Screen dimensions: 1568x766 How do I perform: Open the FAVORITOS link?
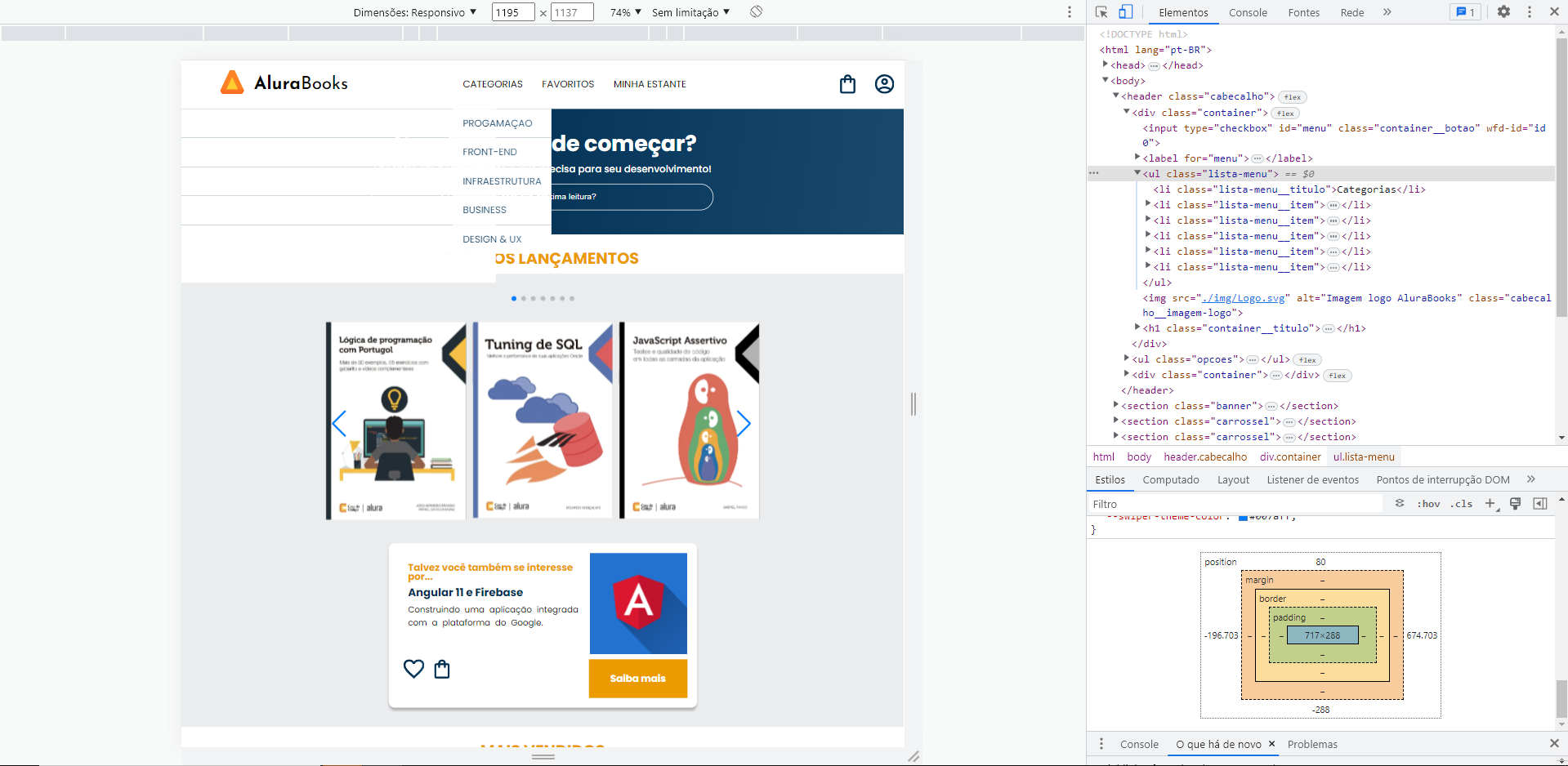568,84
